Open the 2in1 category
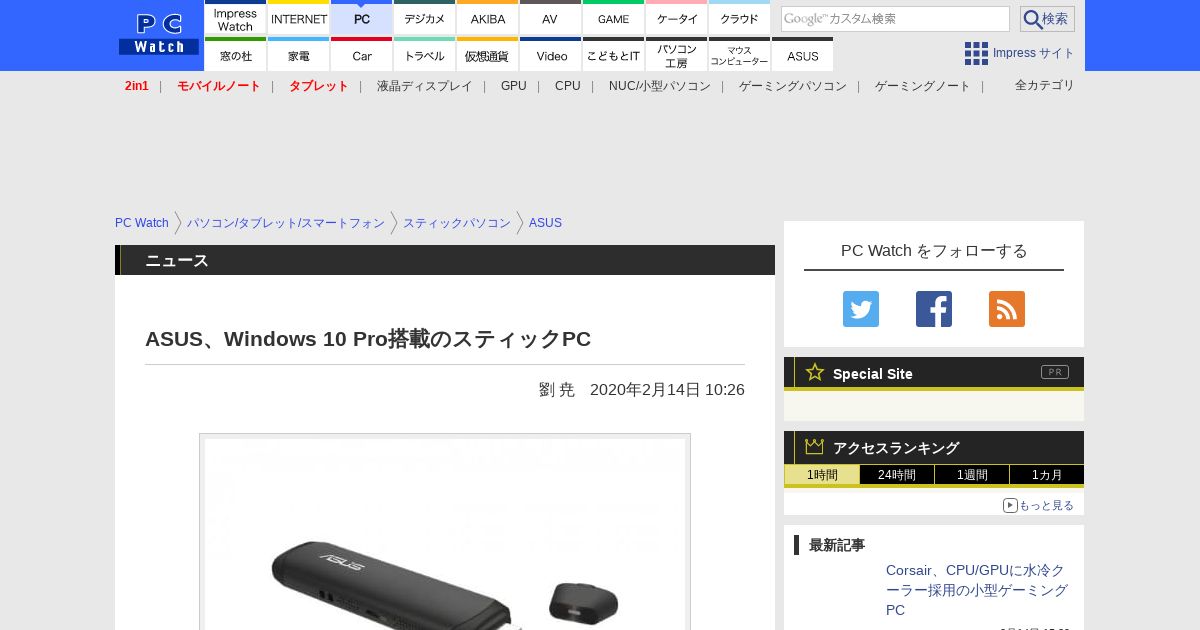 [137, 86]
